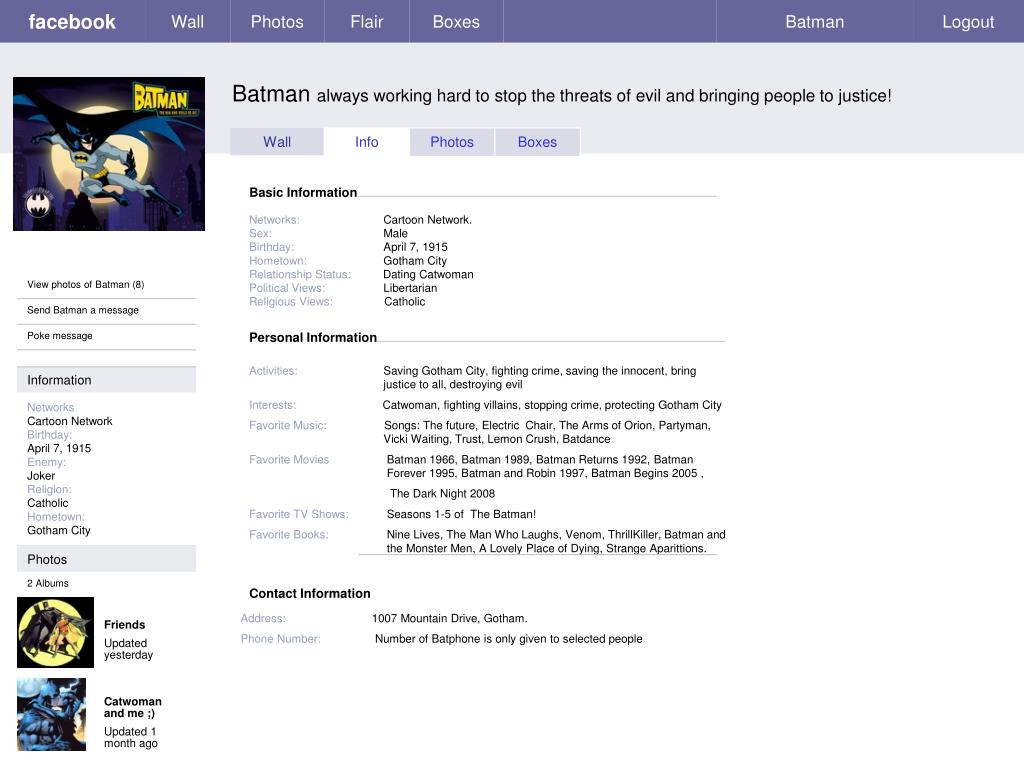Click the Favorite Books list text

[556, 541]
